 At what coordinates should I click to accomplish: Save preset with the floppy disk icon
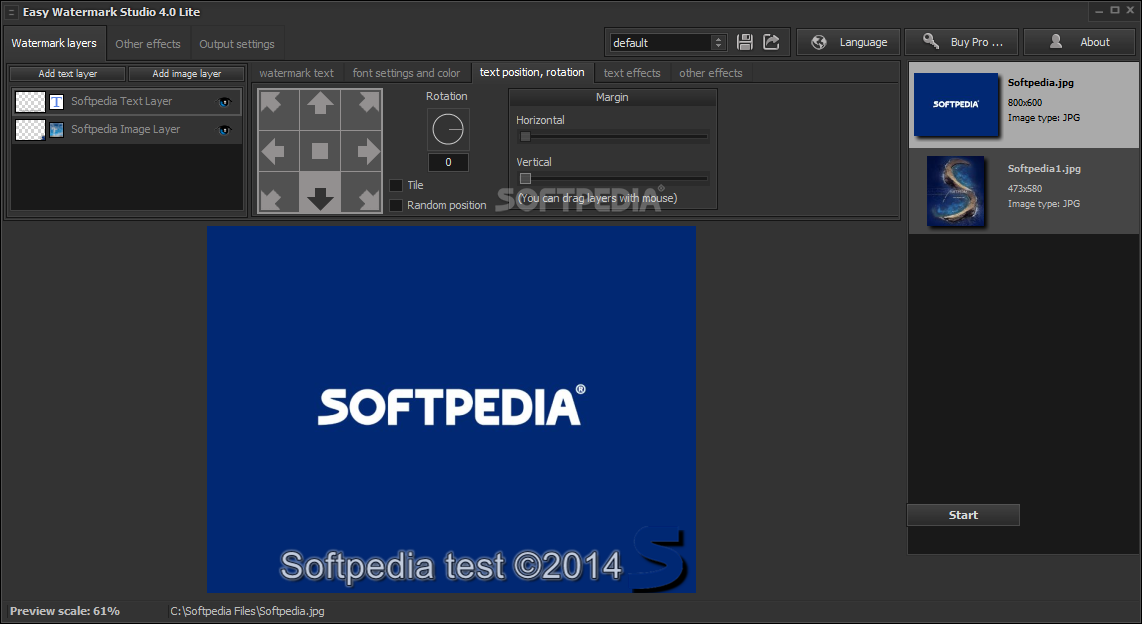(x=744, y=42)
